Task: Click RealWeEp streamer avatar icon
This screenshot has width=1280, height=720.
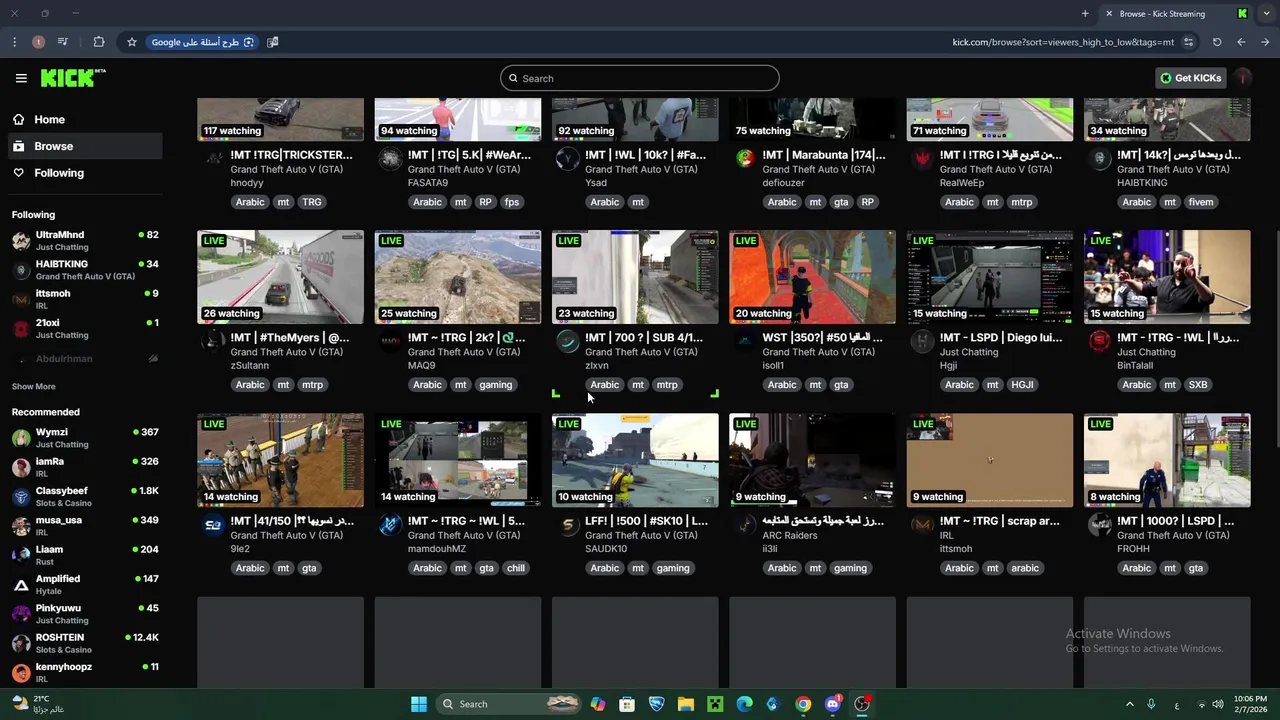Action: [x=922, y=159]
